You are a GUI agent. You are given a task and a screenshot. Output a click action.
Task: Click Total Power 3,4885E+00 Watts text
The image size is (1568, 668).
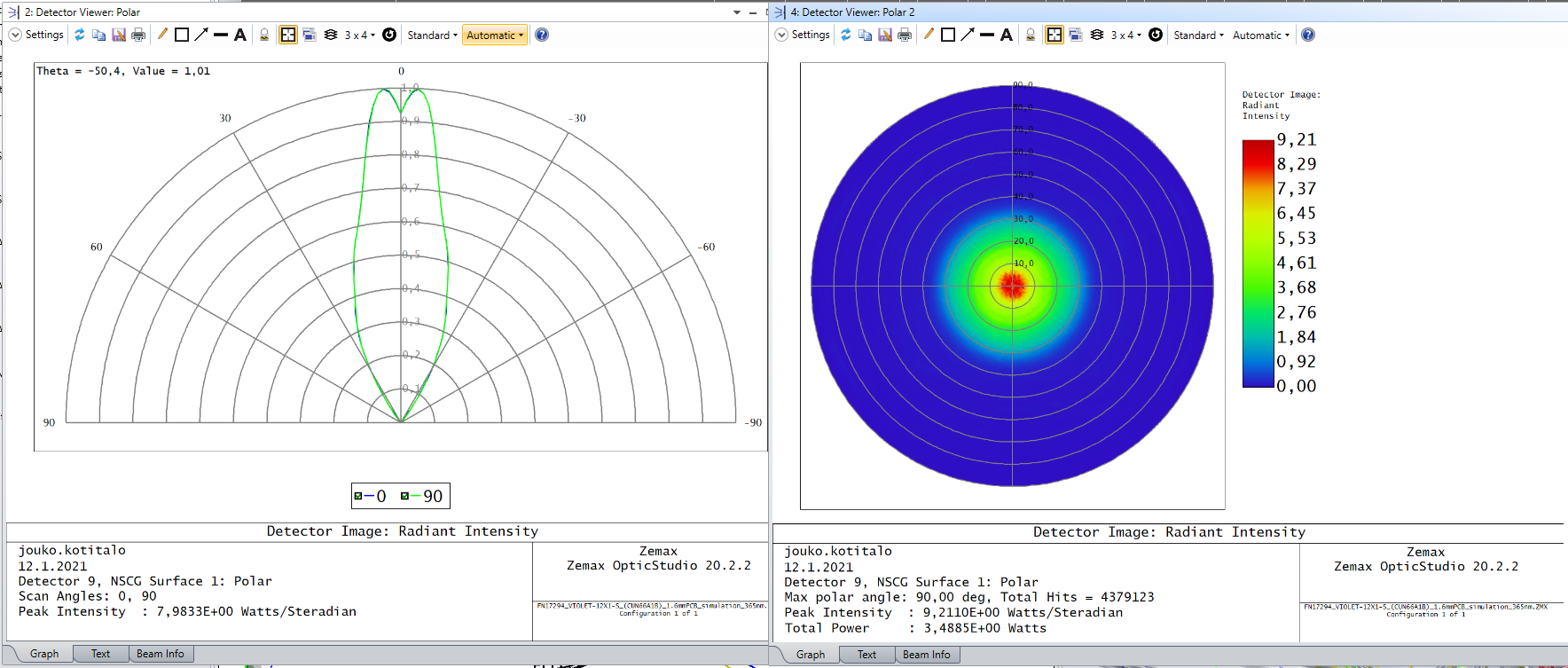915,628
